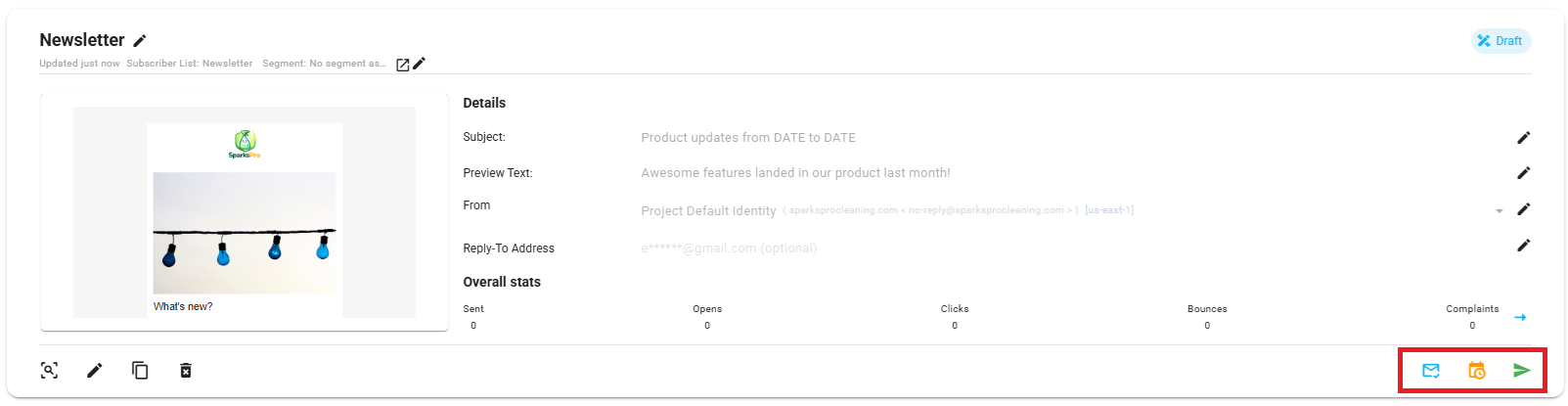Edit the Preview Text field
The width and height of the screenshot is (1568, 406).
click(x=1523, y=173)
